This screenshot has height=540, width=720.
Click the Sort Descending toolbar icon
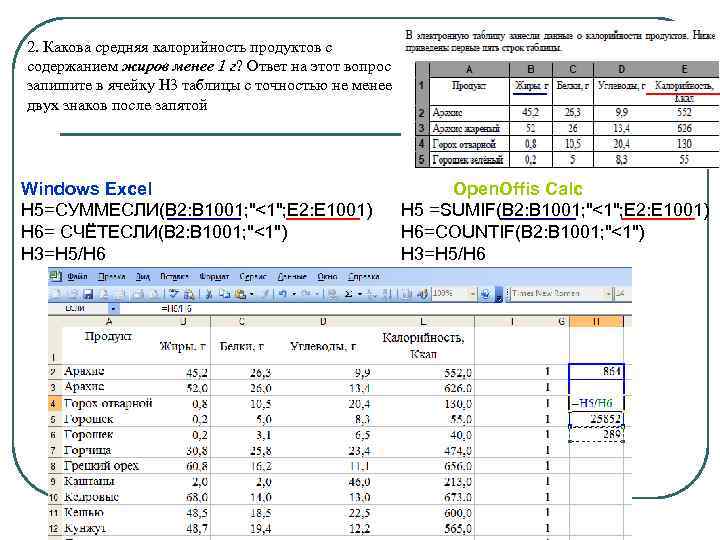tap(386, 294)
